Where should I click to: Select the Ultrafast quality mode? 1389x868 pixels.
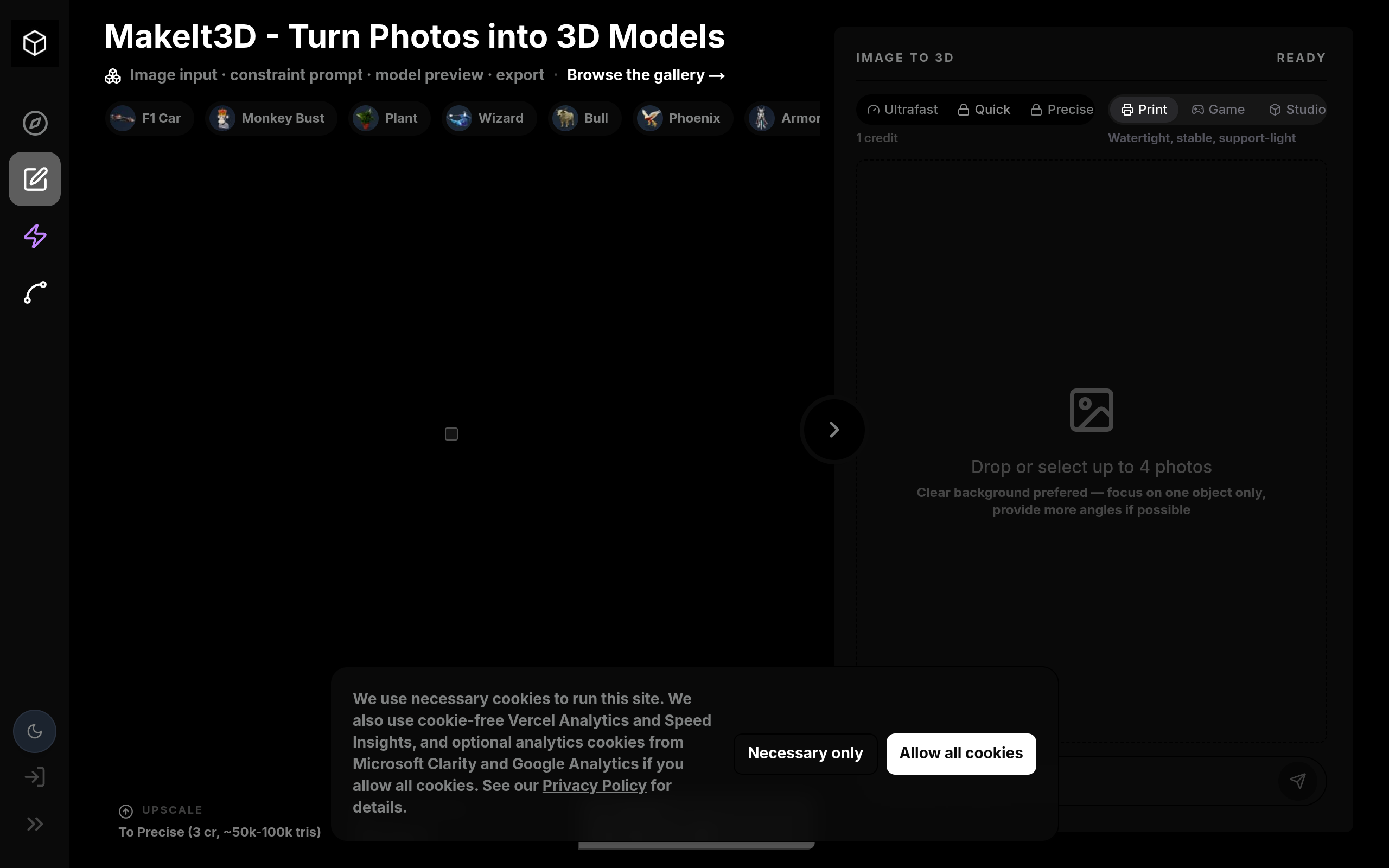(902, 110)
